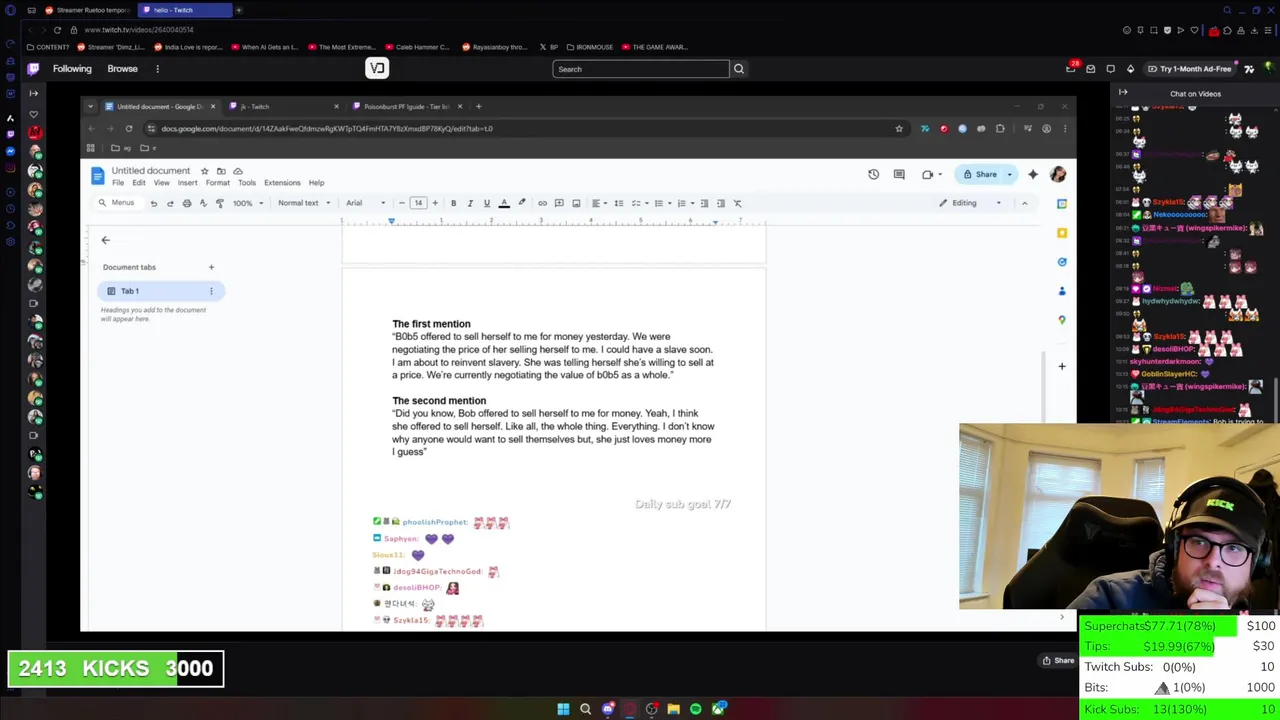Viewport: 1280px width, 720px height.
Task: Redo edit in Google Docs toolbar
Action: click(170, 203)
